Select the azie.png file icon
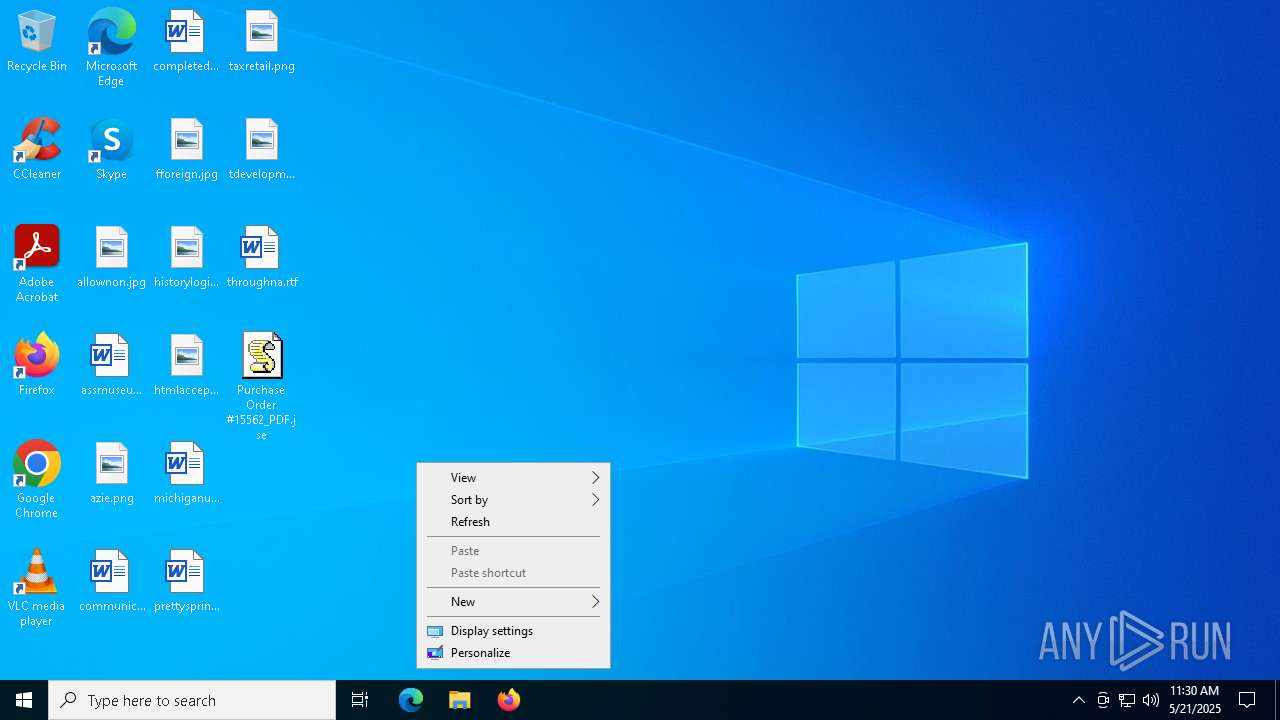1280x720 pixels. [111, 473]
